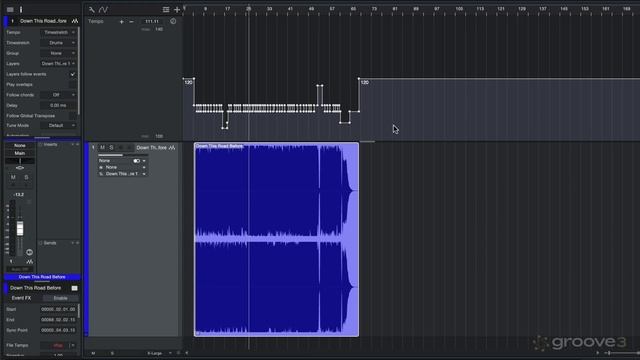Screen dimensions: 640x360
Task: Select Down This Road Before audio event
Action: click(276, 239)
